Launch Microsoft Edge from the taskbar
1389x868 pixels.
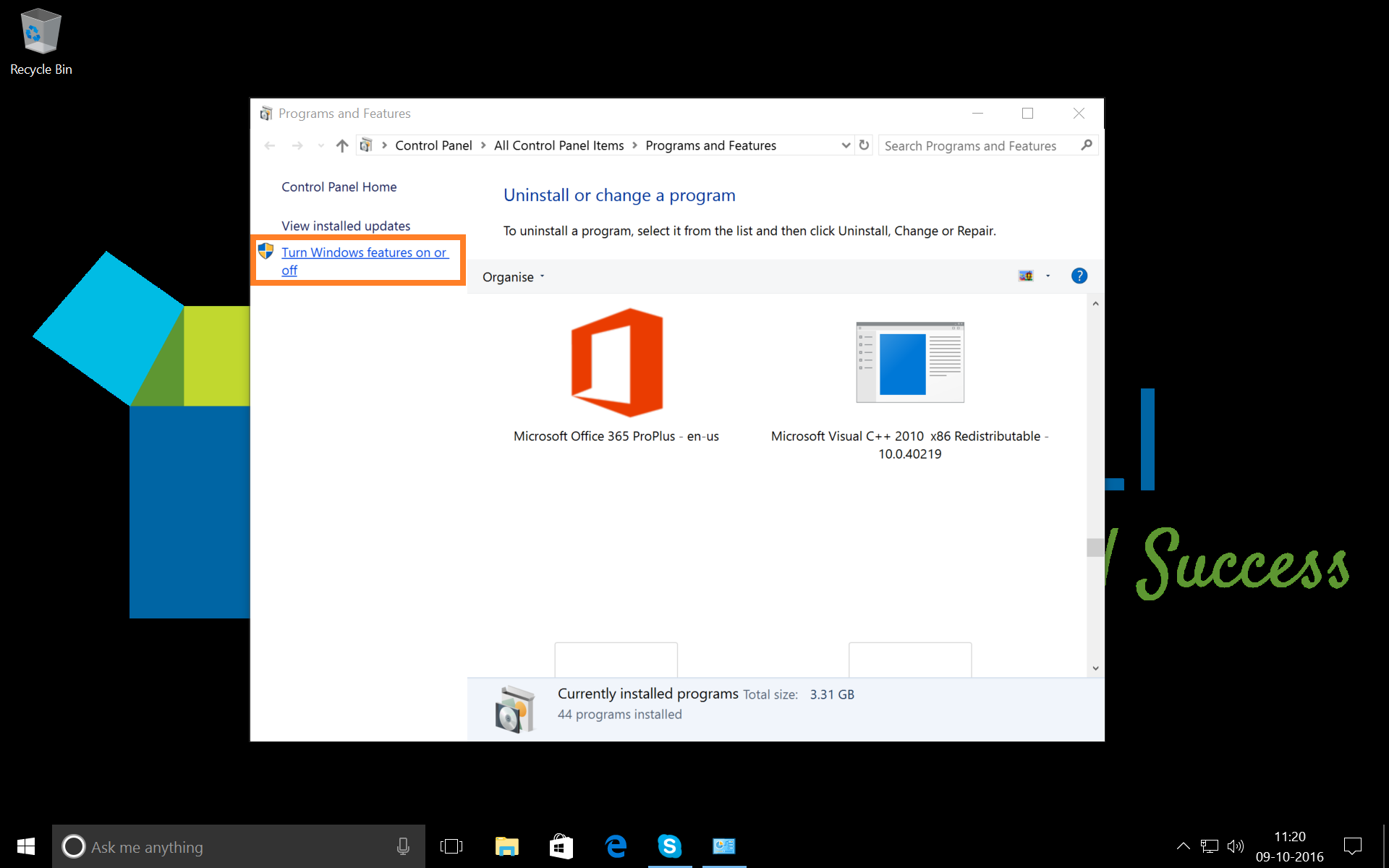pos(616,846)
